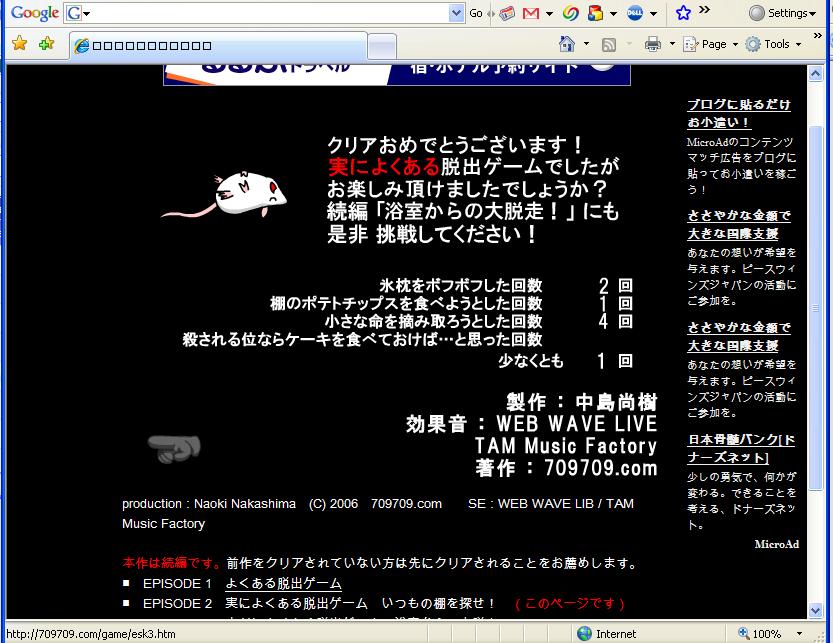
Task: Click the Favorites Center star icon
Action: [x=19, y=44]
